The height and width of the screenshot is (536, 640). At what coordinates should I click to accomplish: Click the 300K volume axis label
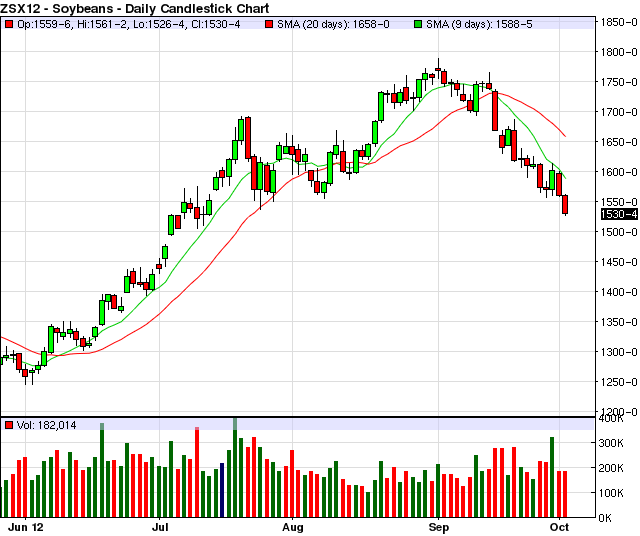point(611,443)
